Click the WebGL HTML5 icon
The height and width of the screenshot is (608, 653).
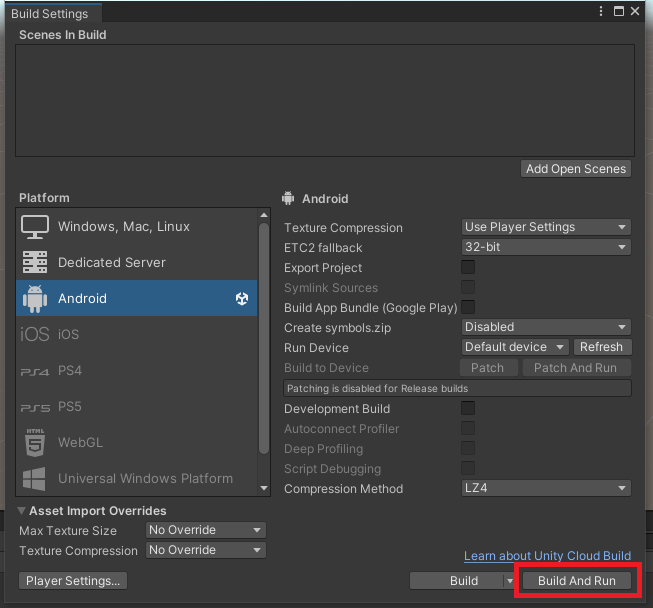click(x=35, y=443)
